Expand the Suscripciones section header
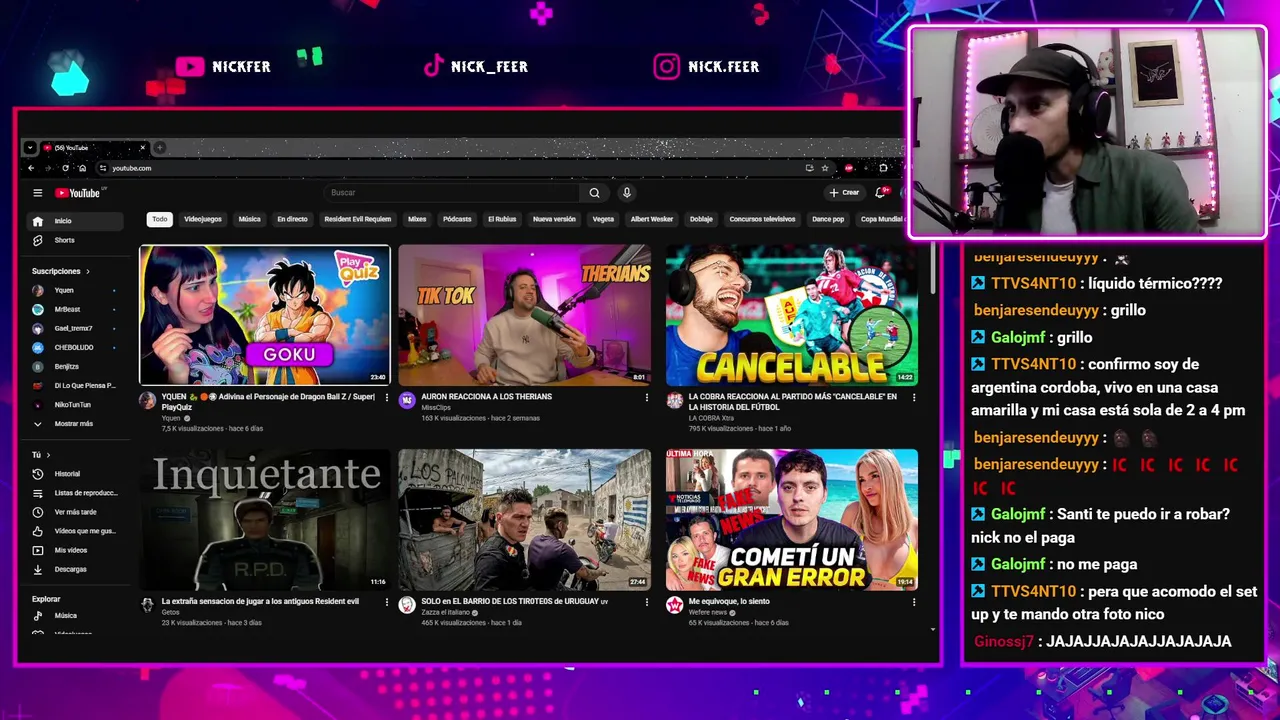Viewport: 1280px width, 720px height. click(x=61, y=271)
